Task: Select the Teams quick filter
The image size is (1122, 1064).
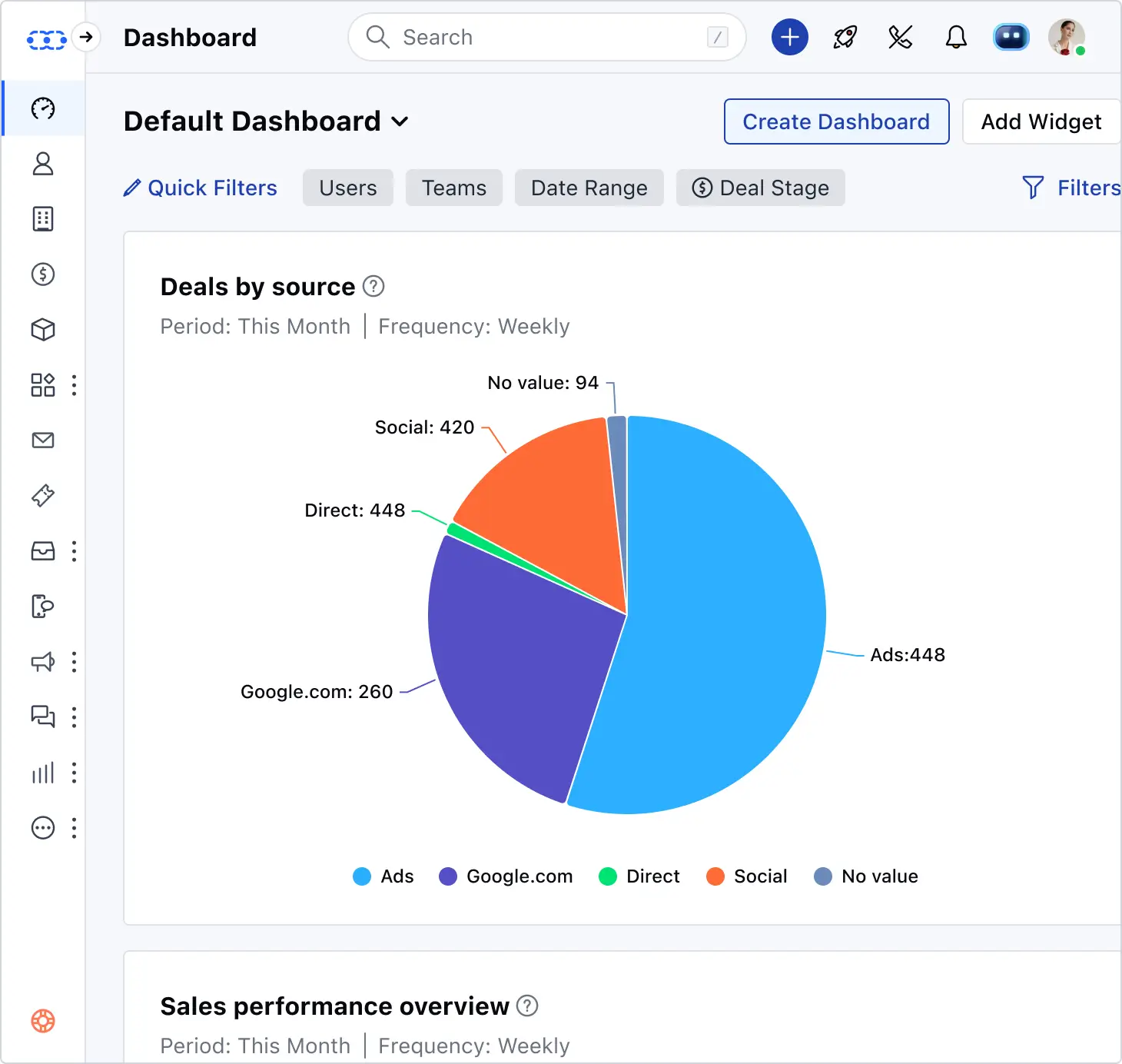Action: click(454, 188)
